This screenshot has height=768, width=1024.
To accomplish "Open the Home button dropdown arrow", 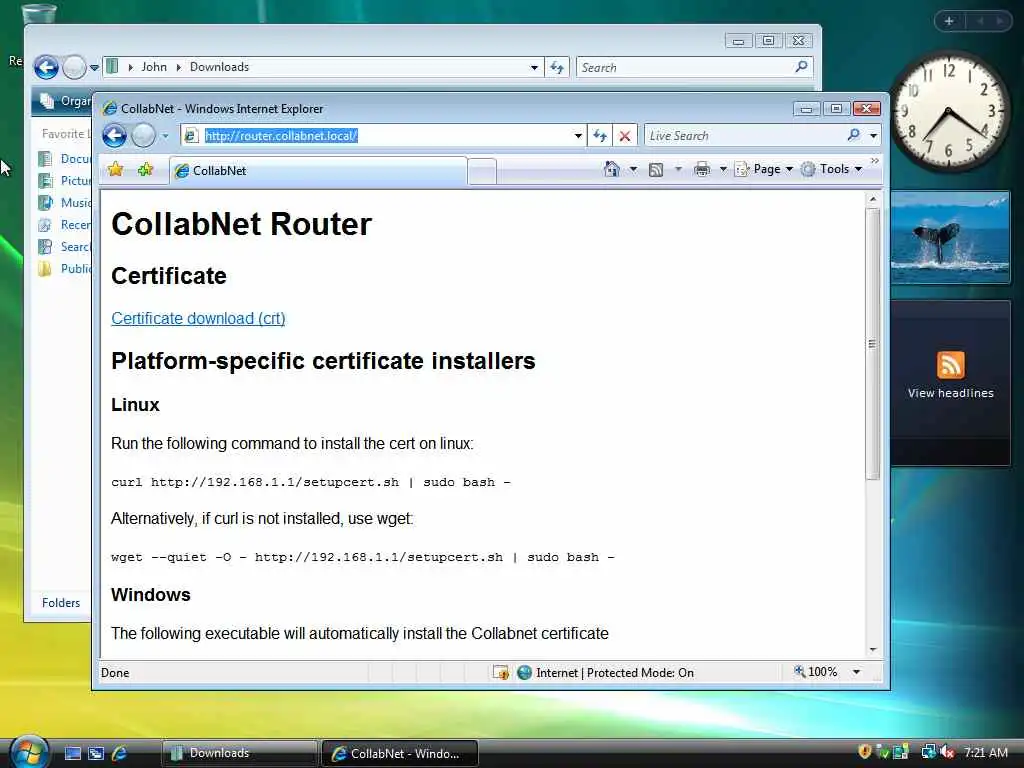I will (633, 170).
